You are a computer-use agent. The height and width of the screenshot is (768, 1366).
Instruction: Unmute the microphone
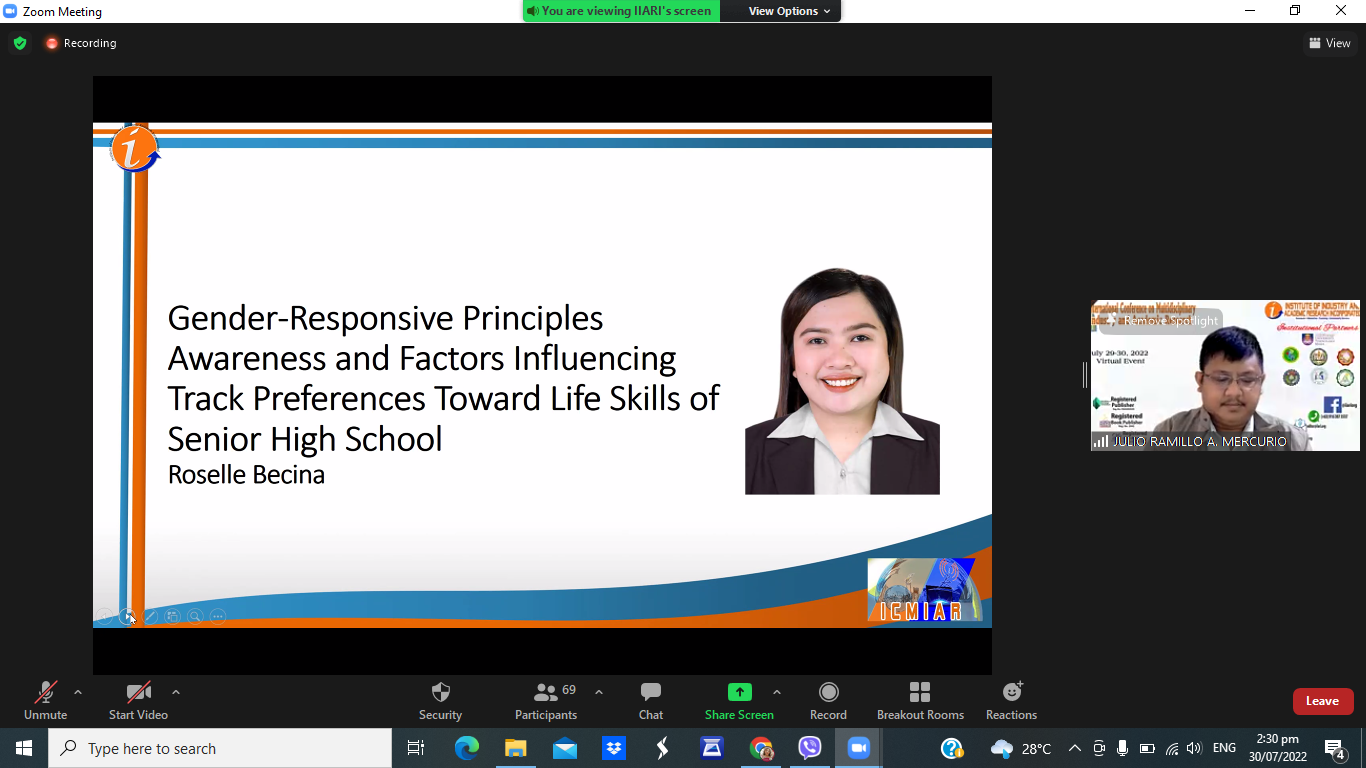click(x=45, y=692)
